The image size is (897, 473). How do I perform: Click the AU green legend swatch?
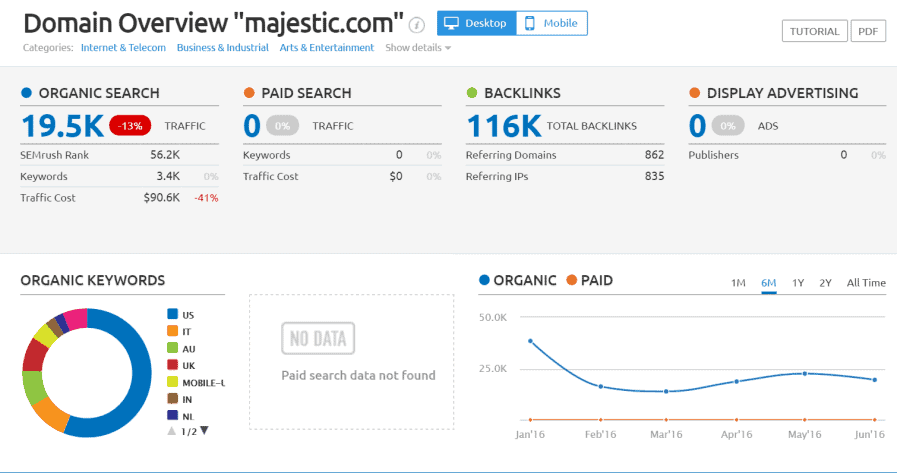pyautogui.click(x=172, y=348)
